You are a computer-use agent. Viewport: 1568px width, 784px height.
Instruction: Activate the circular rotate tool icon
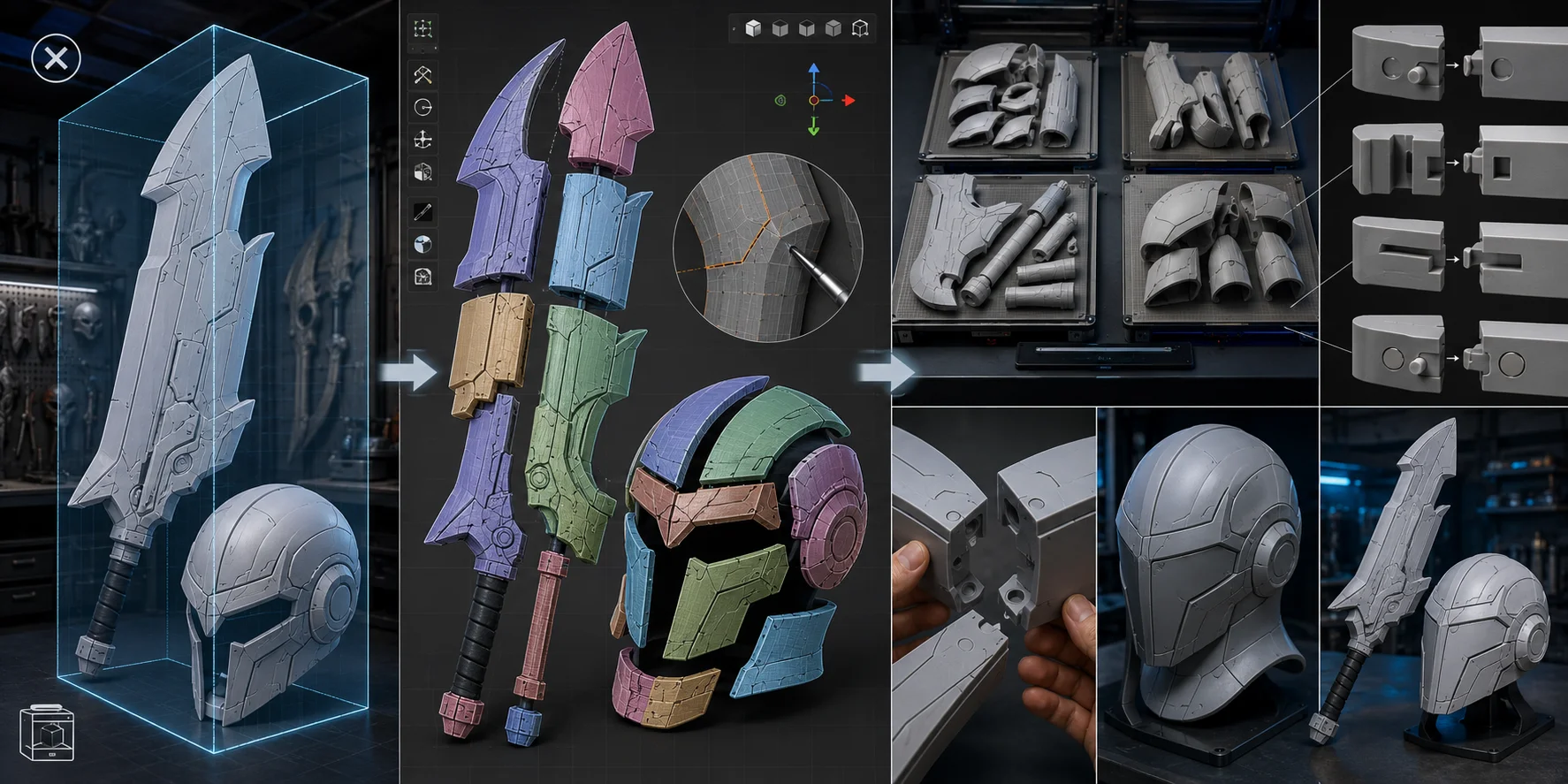click(x=422, y=108)
